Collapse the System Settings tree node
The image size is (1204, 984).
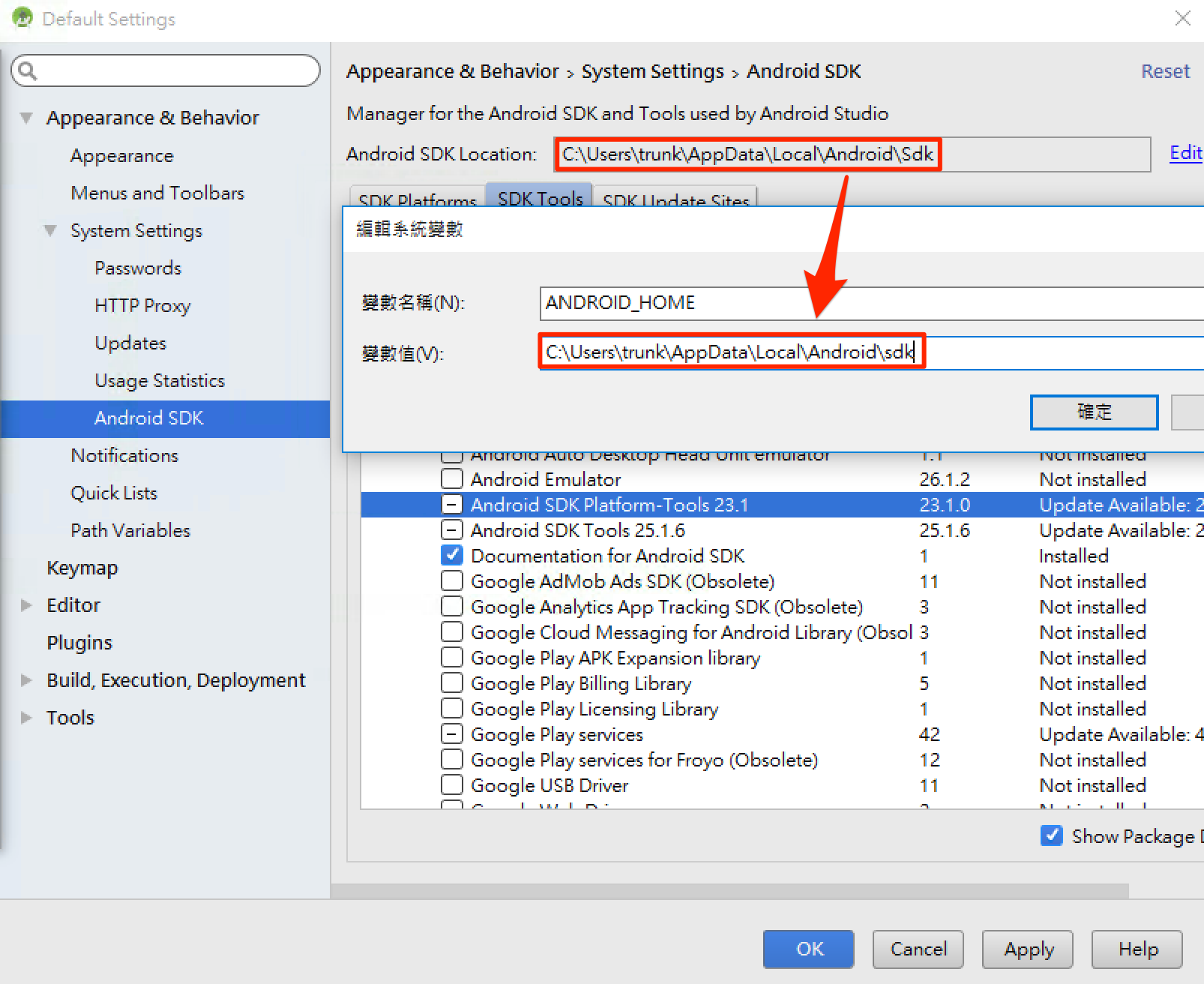[x=50, y=230]
